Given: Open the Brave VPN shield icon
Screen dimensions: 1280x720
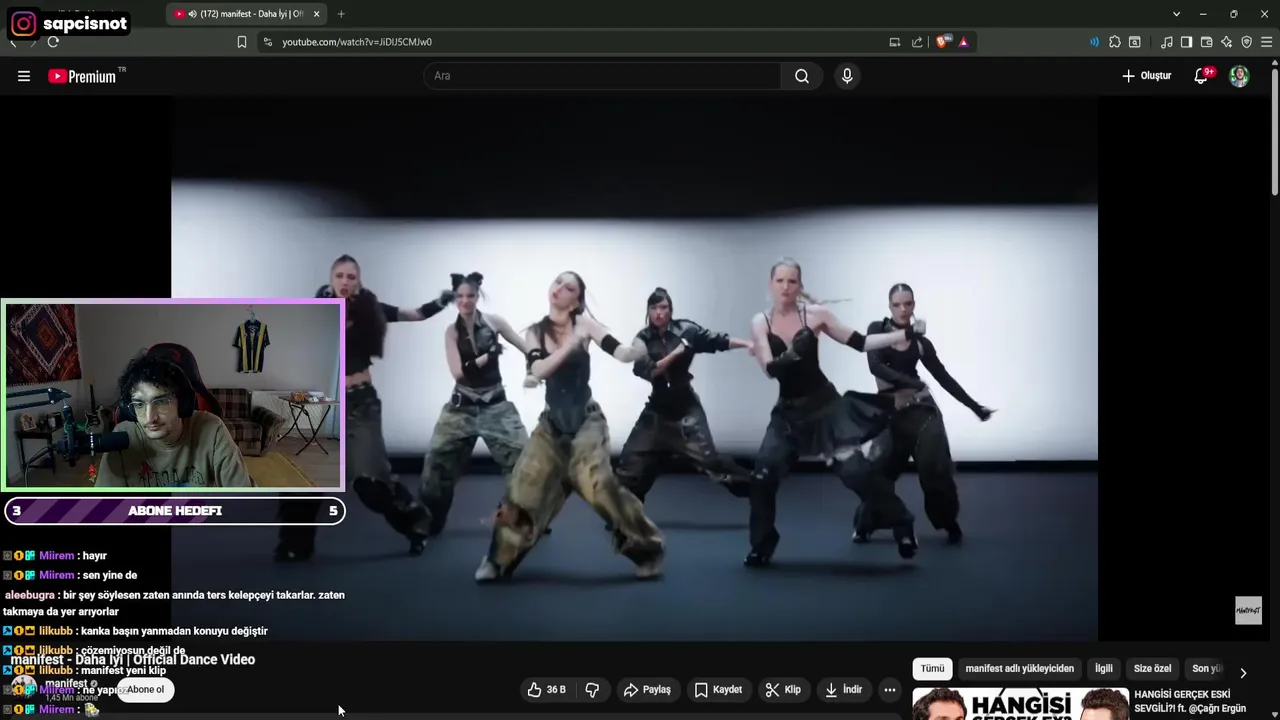Looking at the screenshot, I should 1247,42.
